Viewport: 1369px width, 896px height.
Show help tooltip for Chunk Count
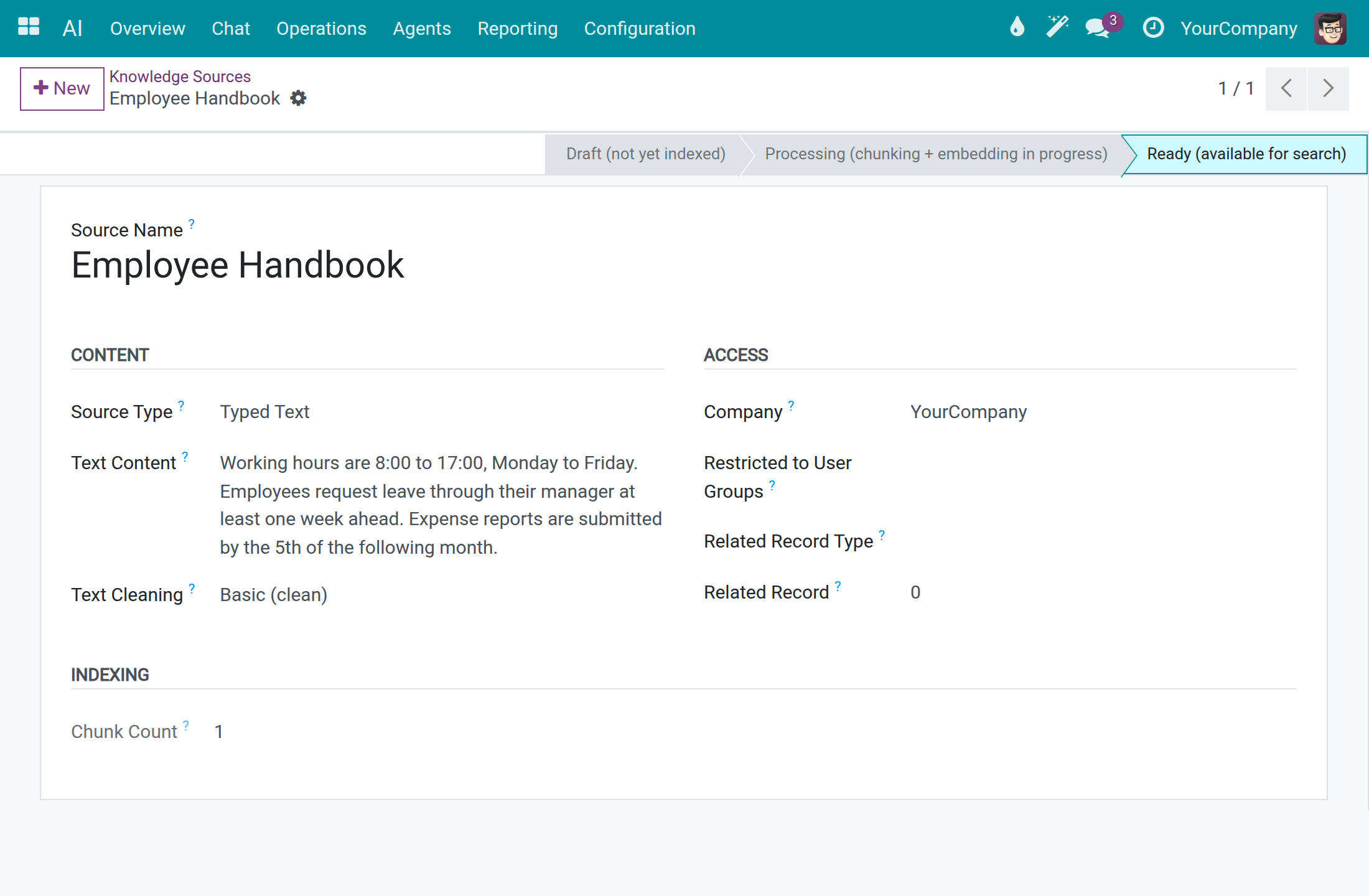click(186, 725)
